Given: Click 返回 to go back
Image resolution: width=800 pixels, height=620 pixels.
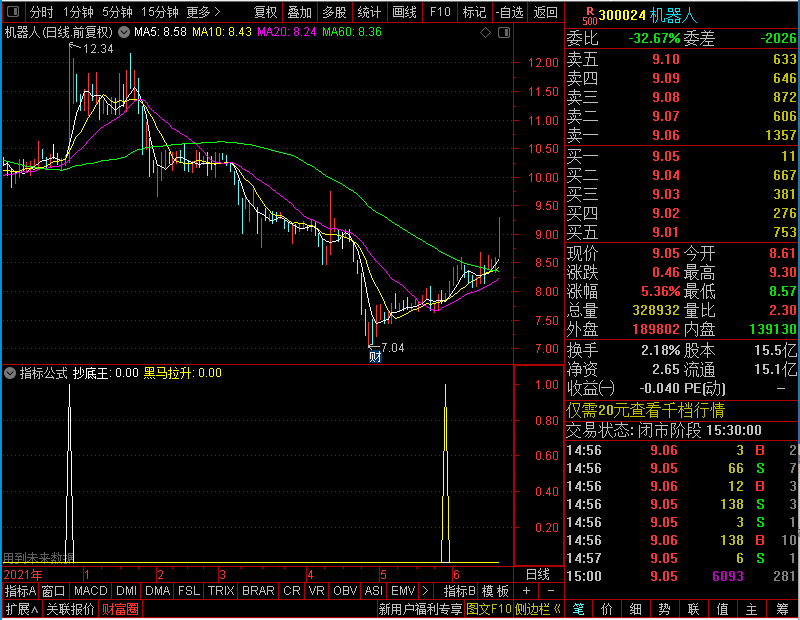Looking at the screenshot, I should click(545, 12).
